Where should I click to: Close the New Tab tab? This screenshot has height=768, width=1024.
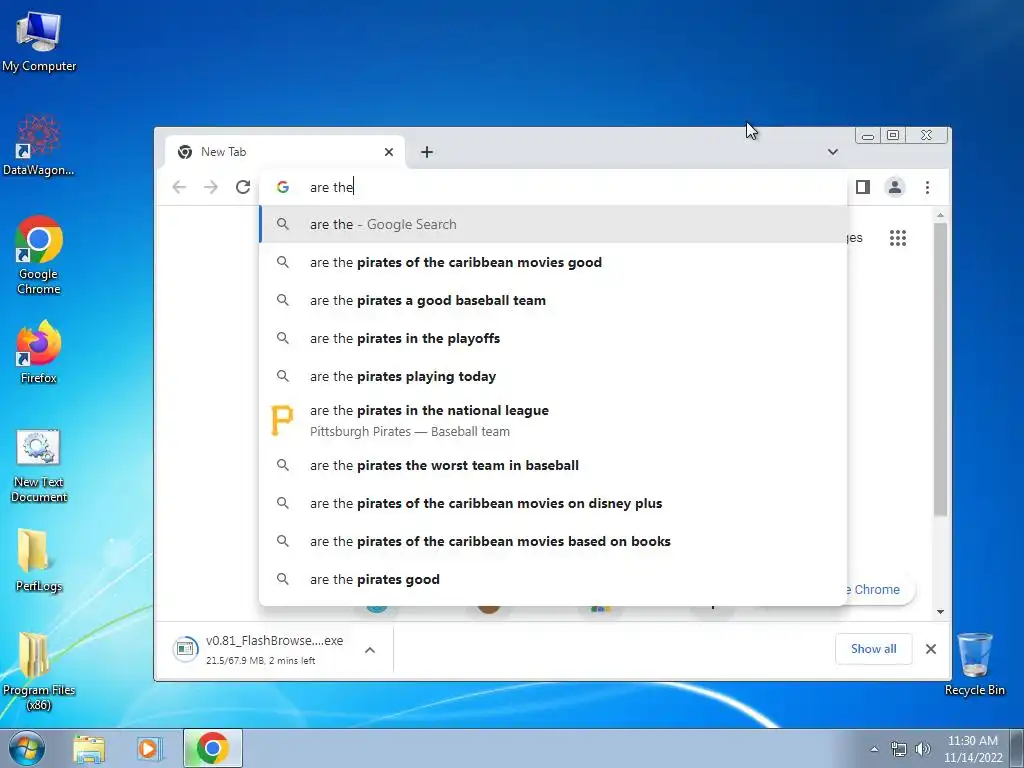click(x=389, y=152)
